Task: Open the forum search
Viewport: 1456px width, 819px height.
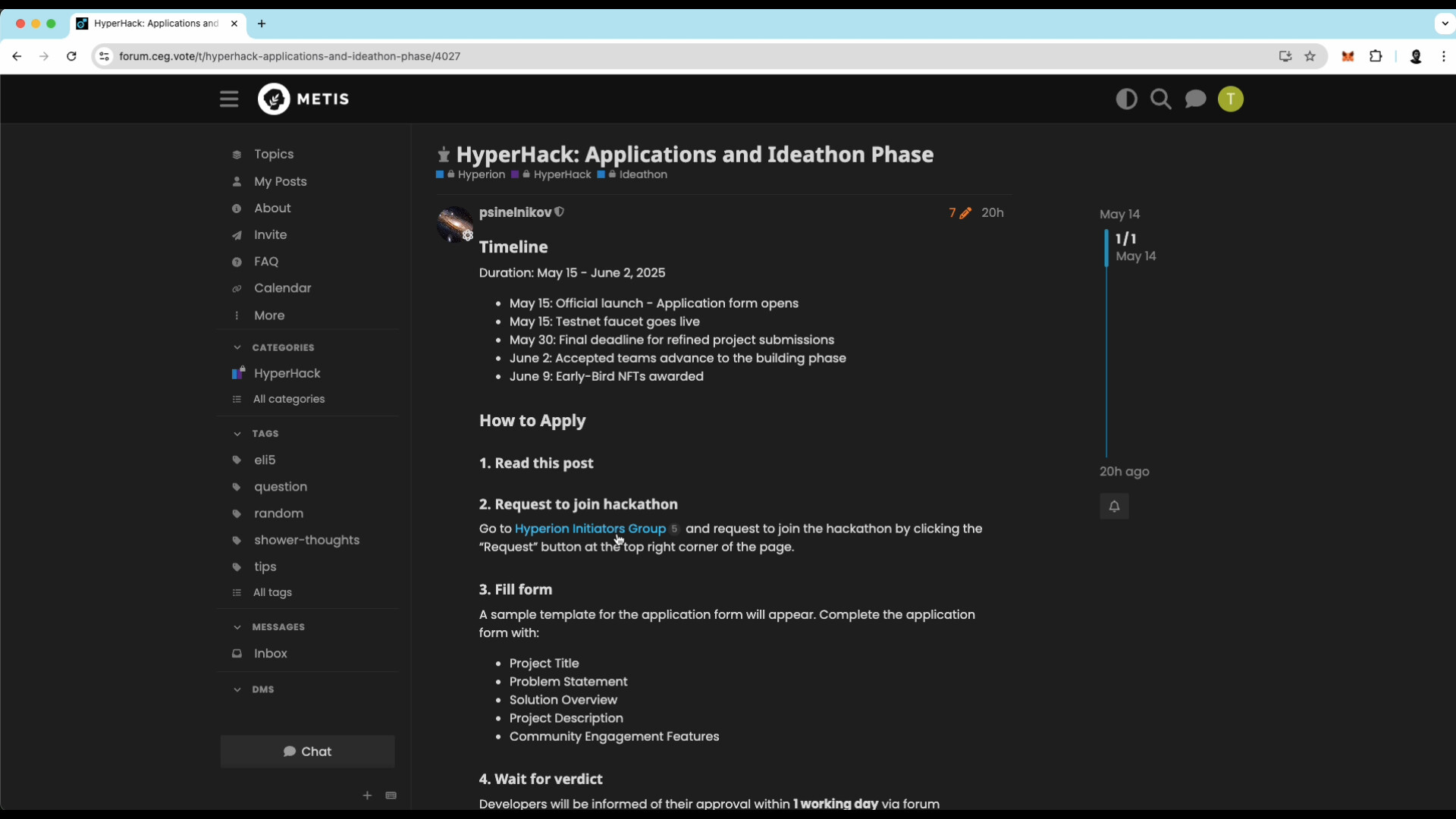Action: (1160, 99)
